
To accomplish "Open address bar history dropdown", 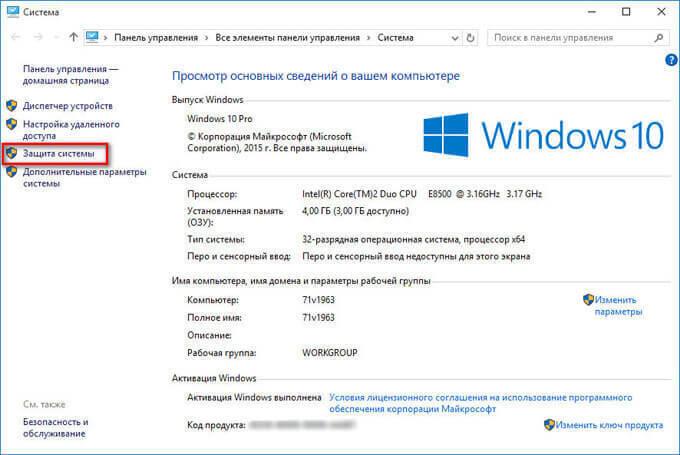I will 454,38.
